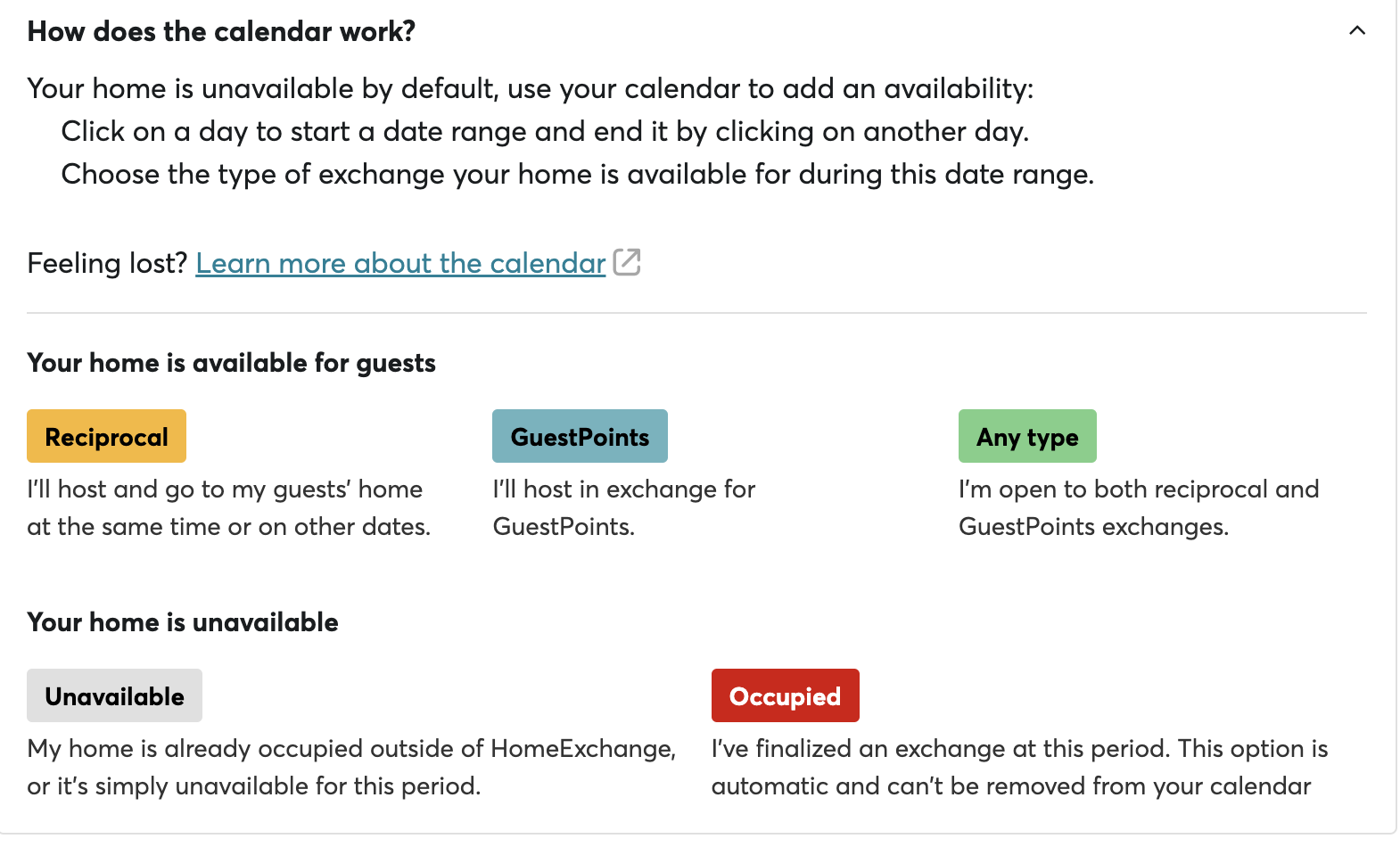Image resolution: width=1400 pixels, height=847 pixels.
Task: Click the "I've finalized an exchange" description
Action: click(1019, 768)
